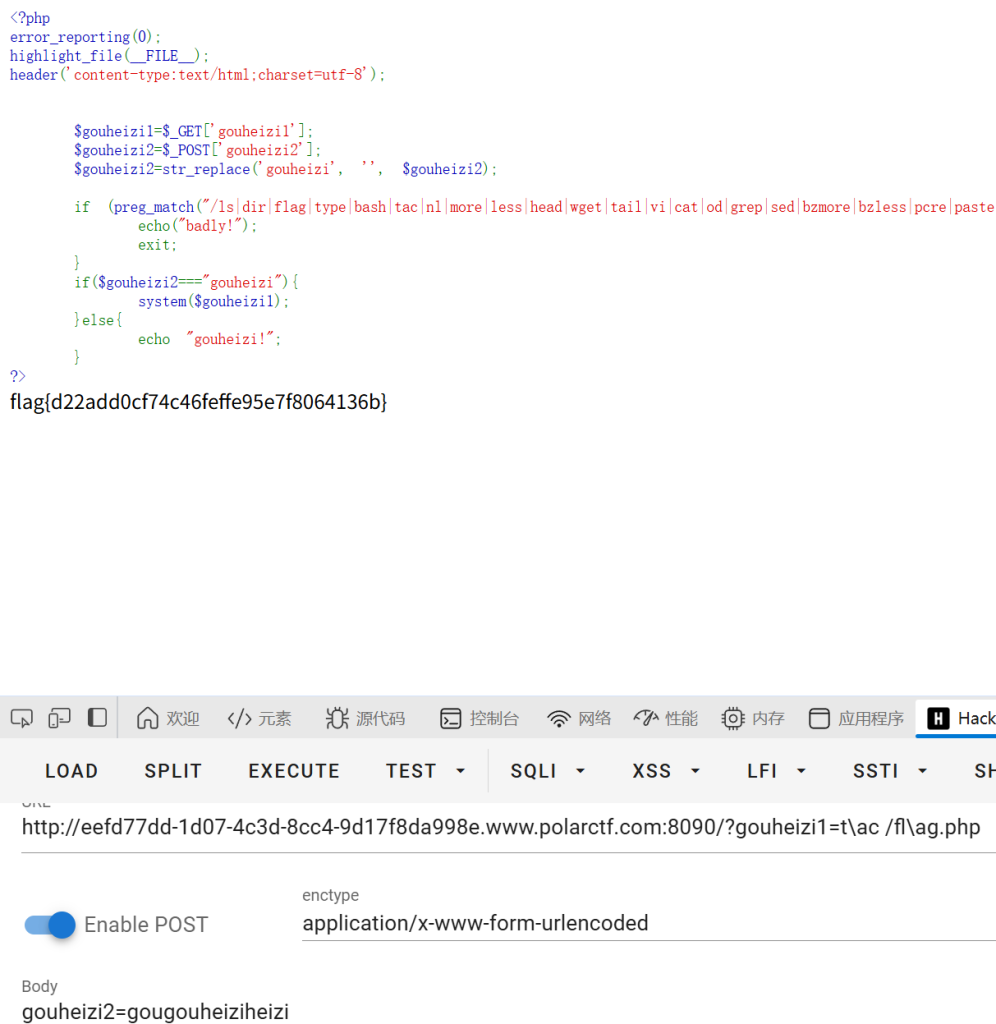The image size is (996, 1024).
Task: Switch to the 元素 elements tab
Action: [259, 718]
